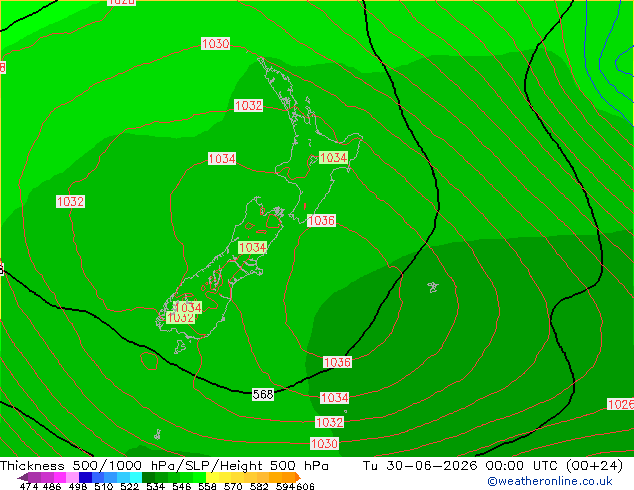634x490 pixels.
Task: Click the black 568 height contour label
Action: pos(263,394)
